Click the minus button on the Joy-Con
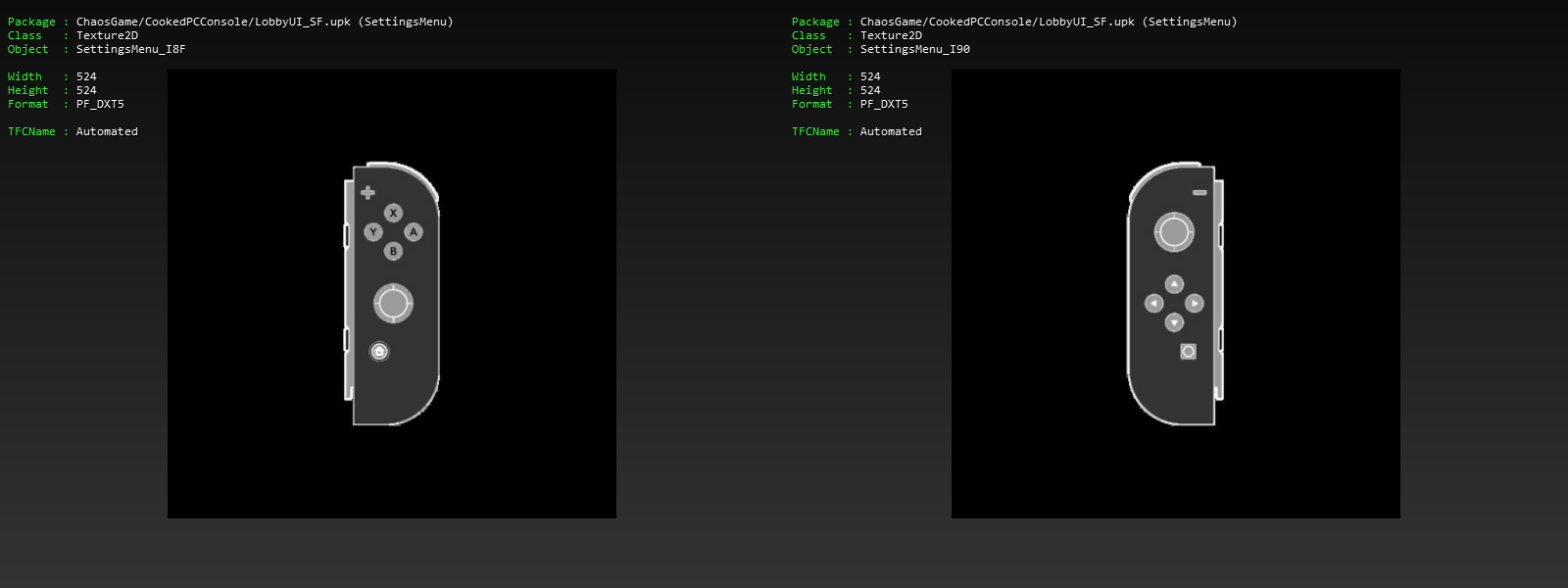Screen dimensions: 1568x588 tap(1200, 192)
